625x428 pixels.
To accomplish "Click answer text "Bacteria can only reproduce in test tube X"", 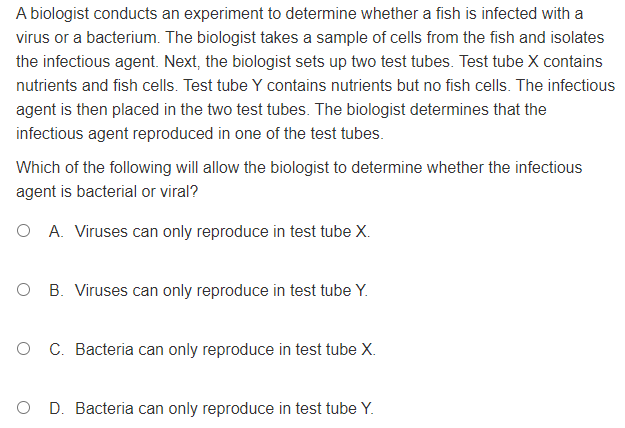I will (225, 350).
